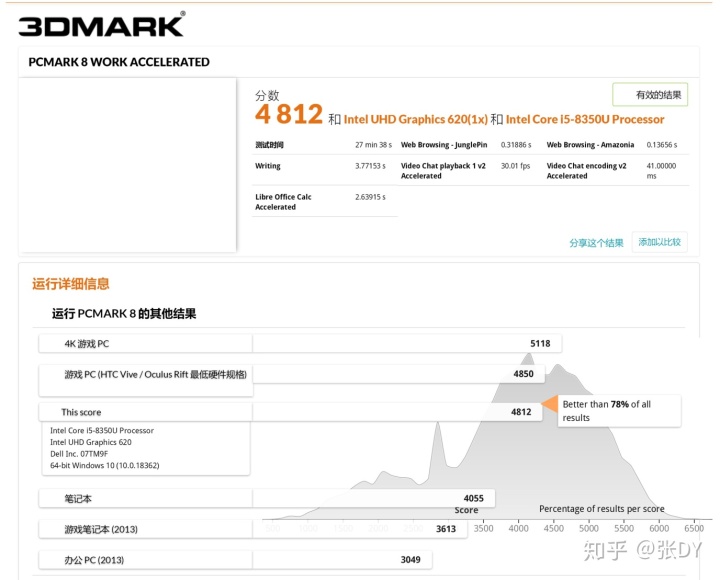Screen dimensions: 720x580
Task: Click the This score row
Action: 291,412
